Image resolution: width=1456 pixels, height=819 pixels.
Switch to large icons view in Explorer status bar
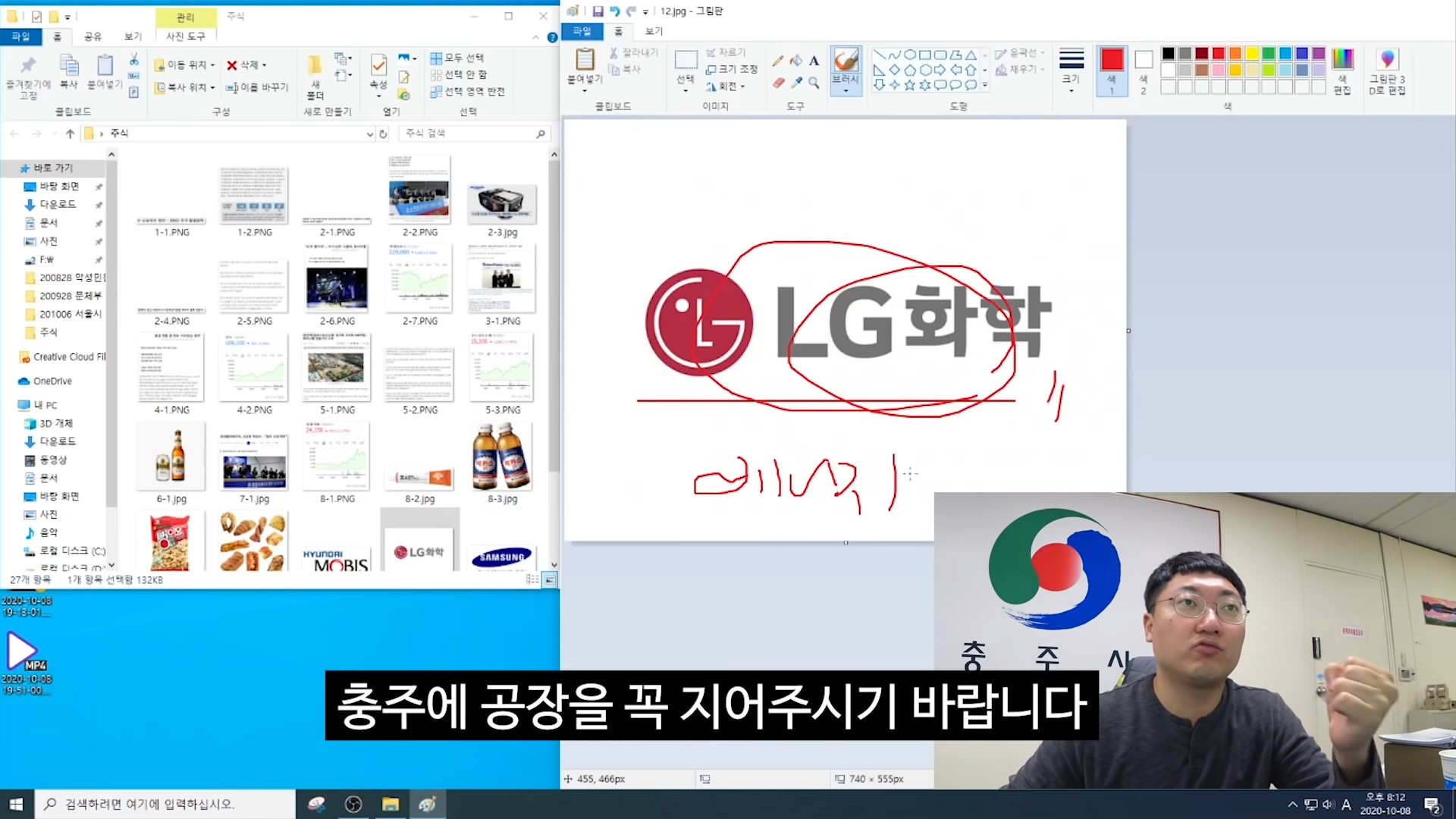click(550, 579)
